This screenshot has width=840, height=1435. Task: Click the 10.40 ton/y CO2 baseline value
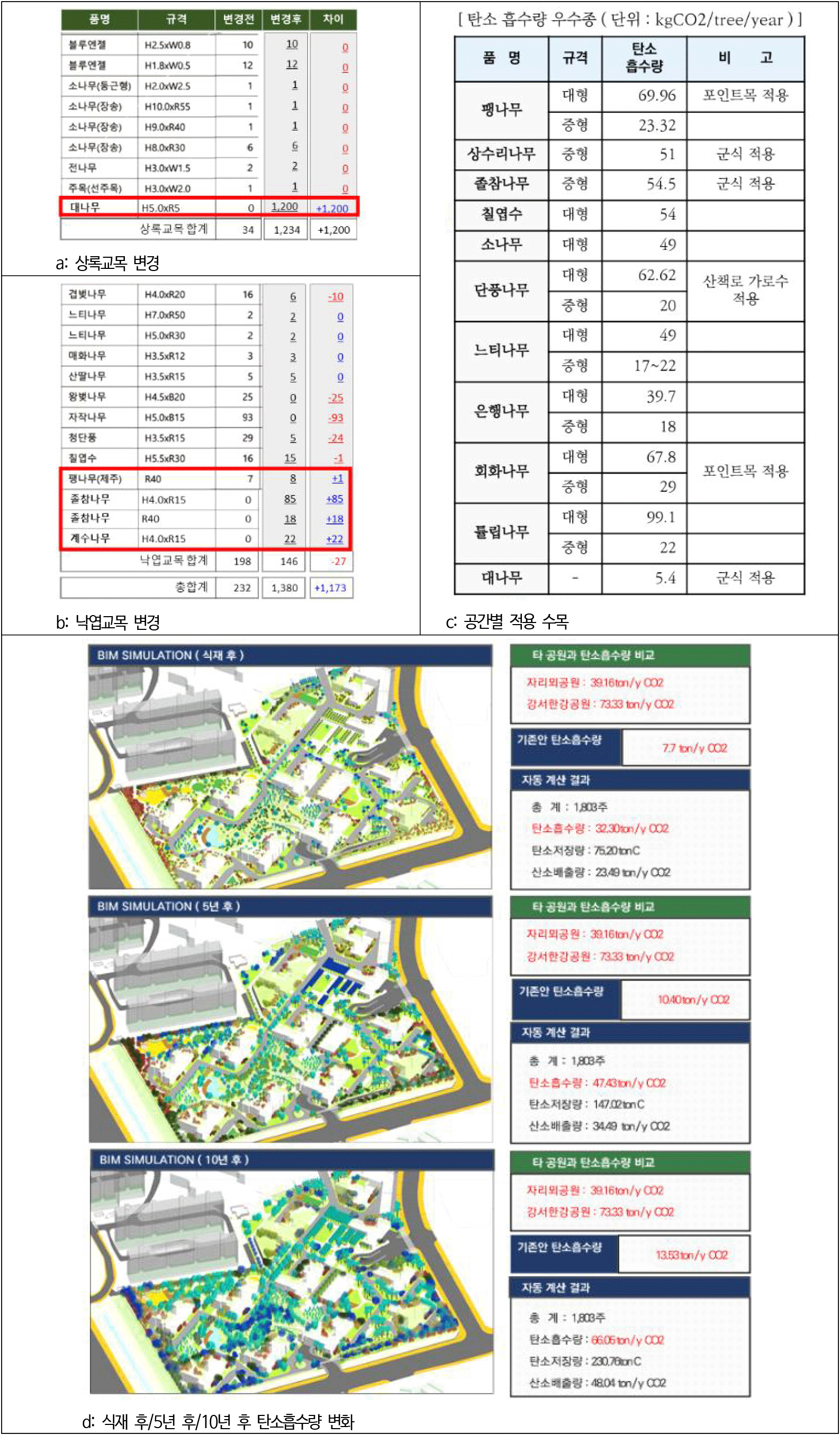click(x=693, y=999)
